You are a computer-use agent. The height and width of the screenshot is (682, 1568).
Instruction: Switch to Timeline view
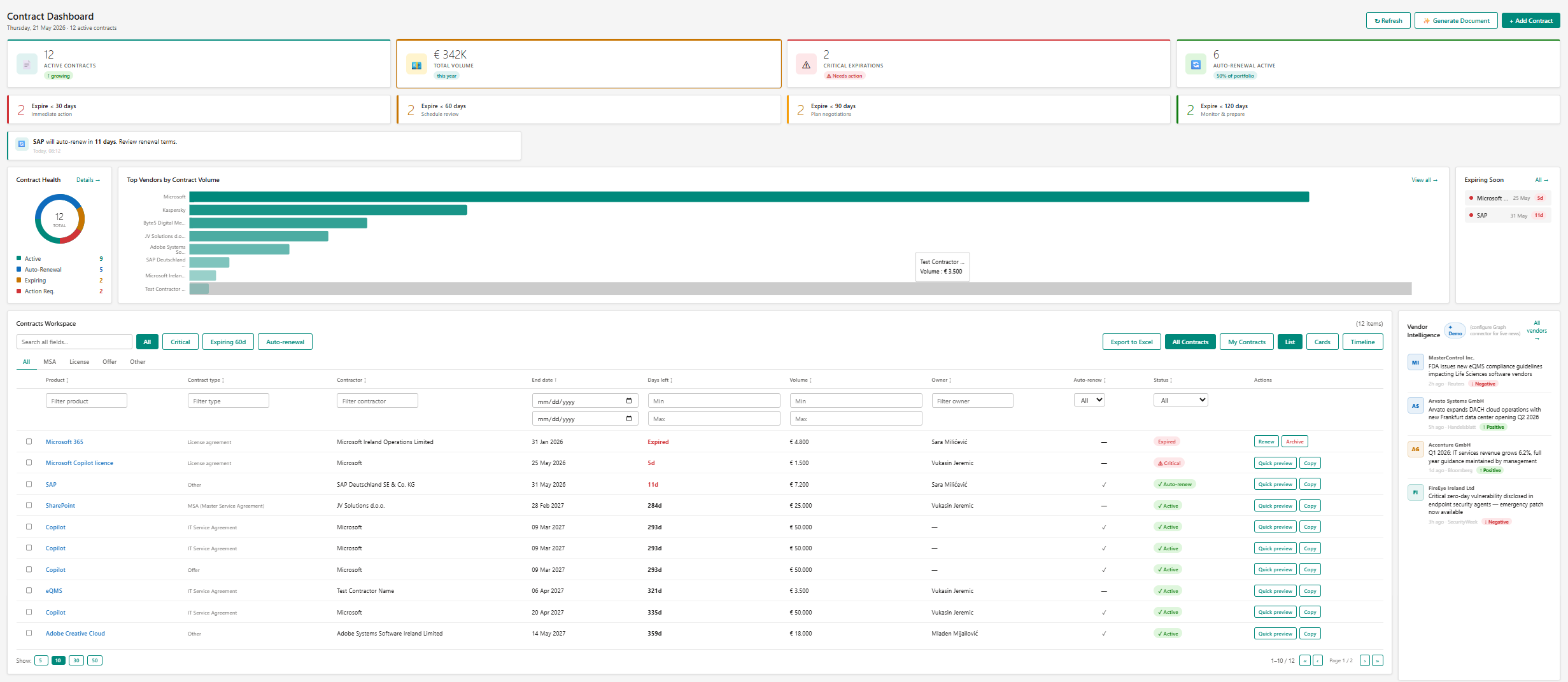point(1362,342)
